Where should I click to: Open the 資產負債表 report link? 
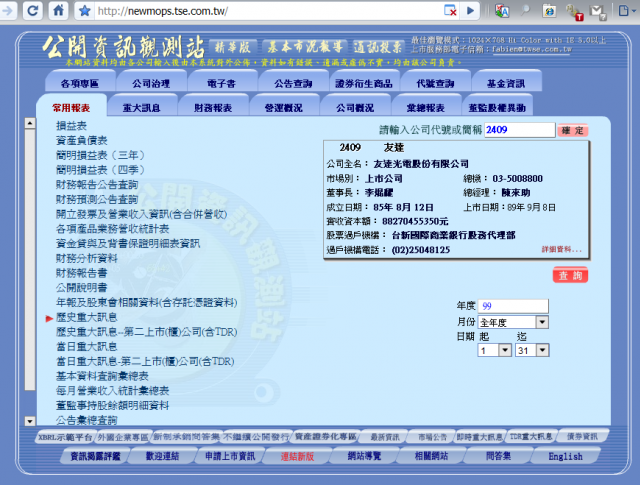pyautogui.click(x=82, y=140)
